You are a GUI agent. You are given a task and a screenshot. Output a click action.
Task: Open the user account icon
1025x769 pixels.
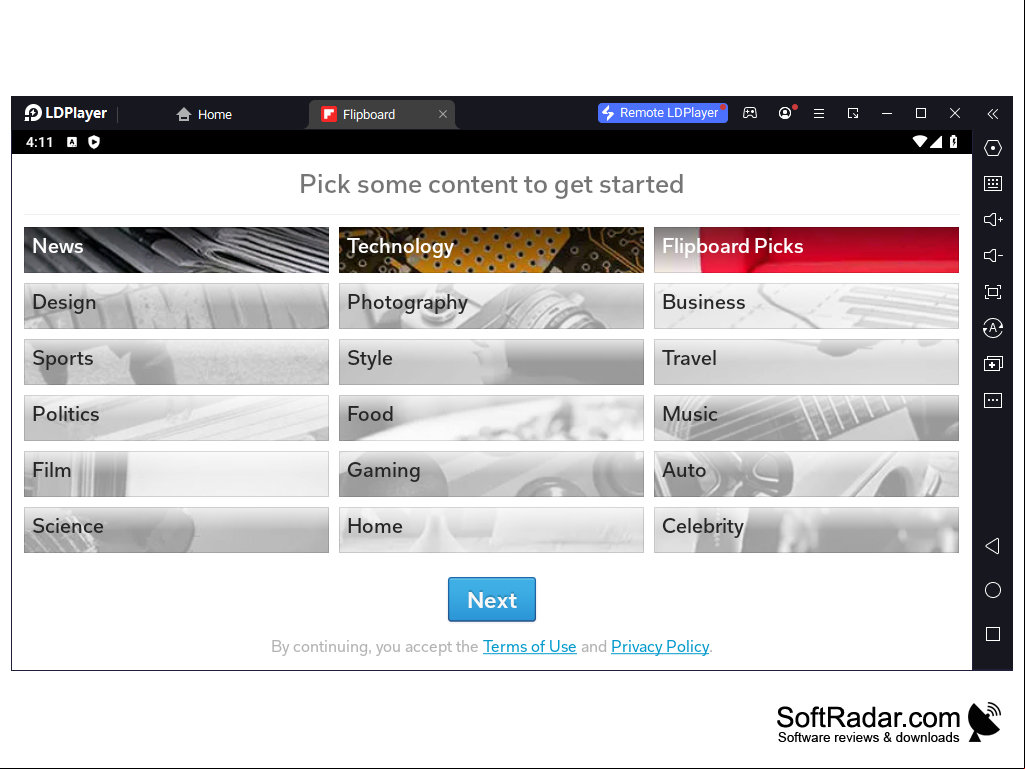(785, 113)
